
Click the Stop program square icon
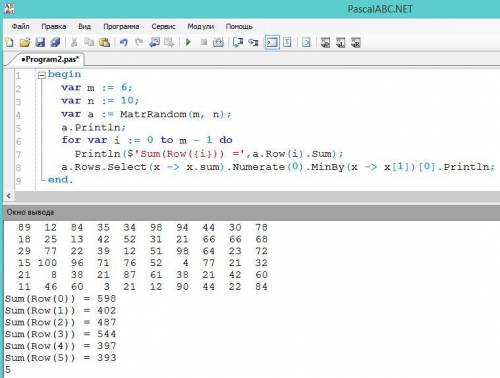204,42
